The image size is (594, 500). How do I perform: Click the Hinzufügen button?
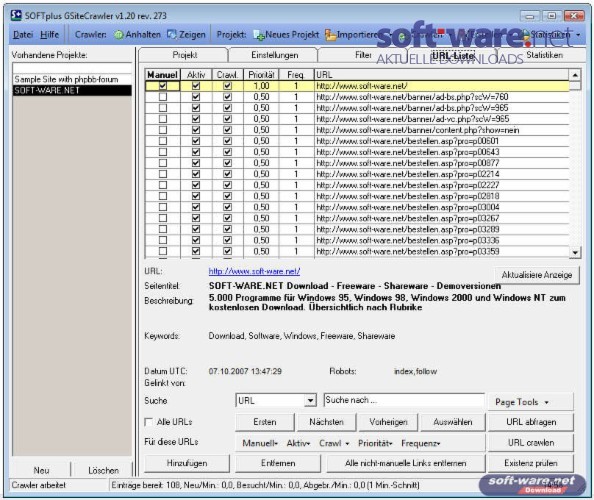click(x=187, y=463)
